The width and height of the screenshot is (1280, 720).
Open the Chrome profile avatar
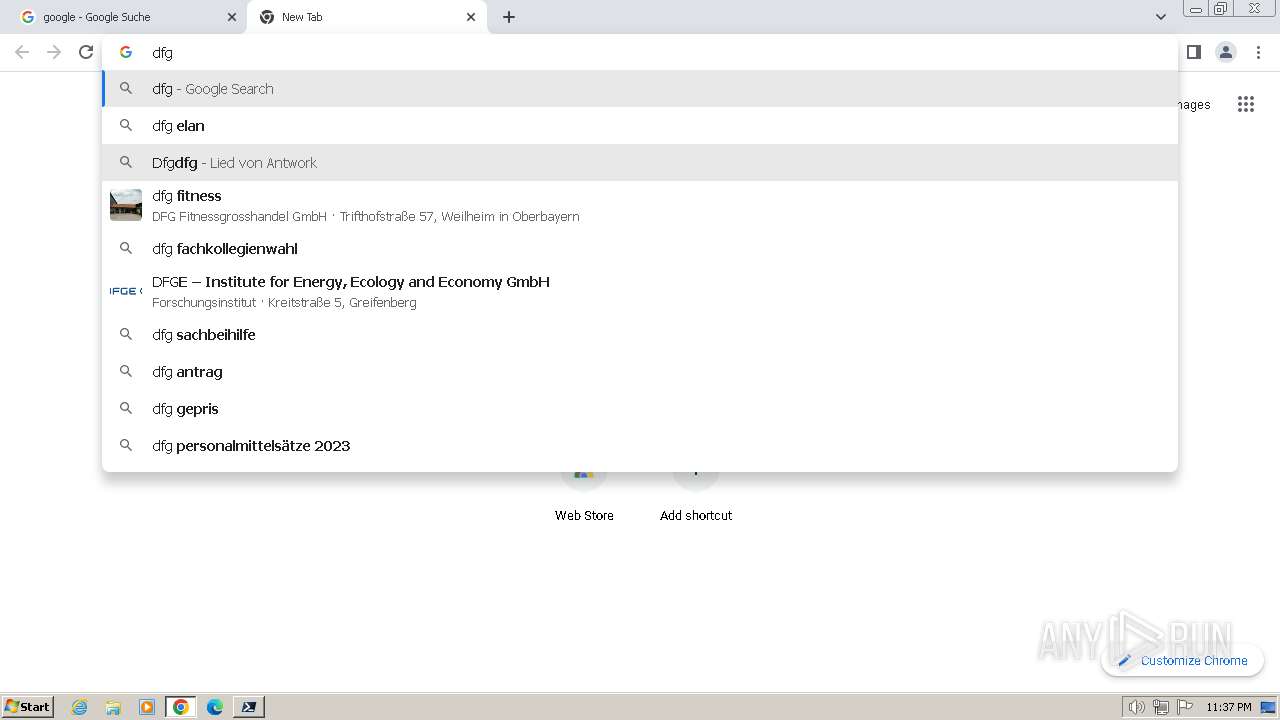point(1226,52)
